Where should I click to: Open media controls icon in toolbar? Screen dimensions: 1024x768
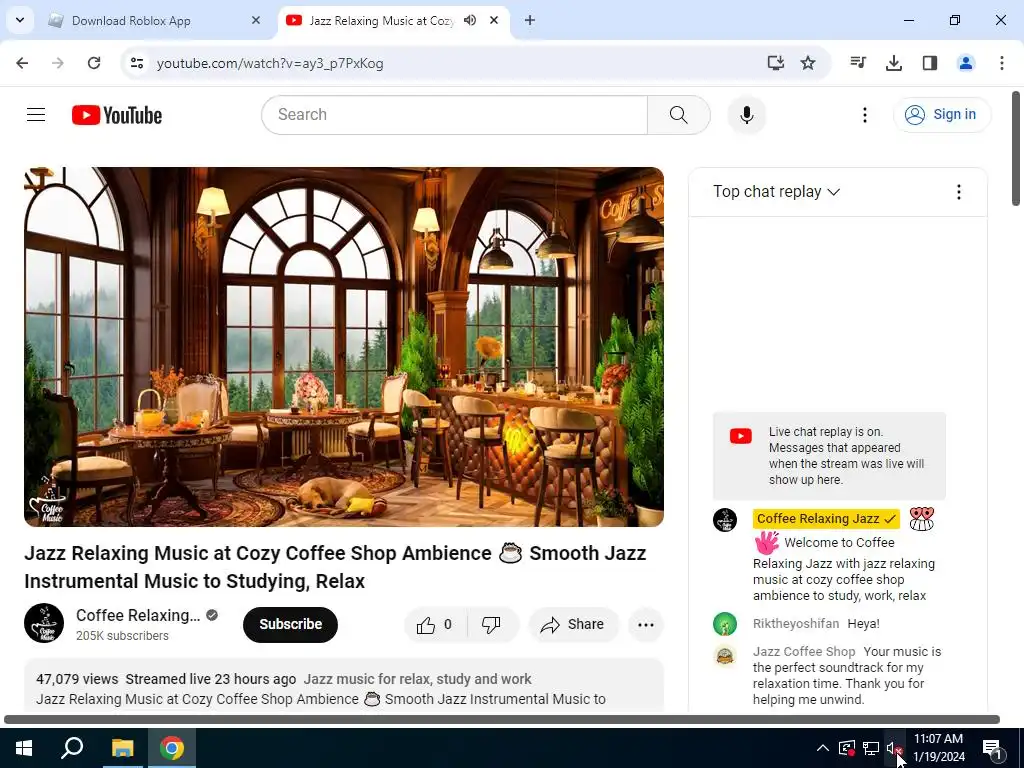[x=858, y=63]
